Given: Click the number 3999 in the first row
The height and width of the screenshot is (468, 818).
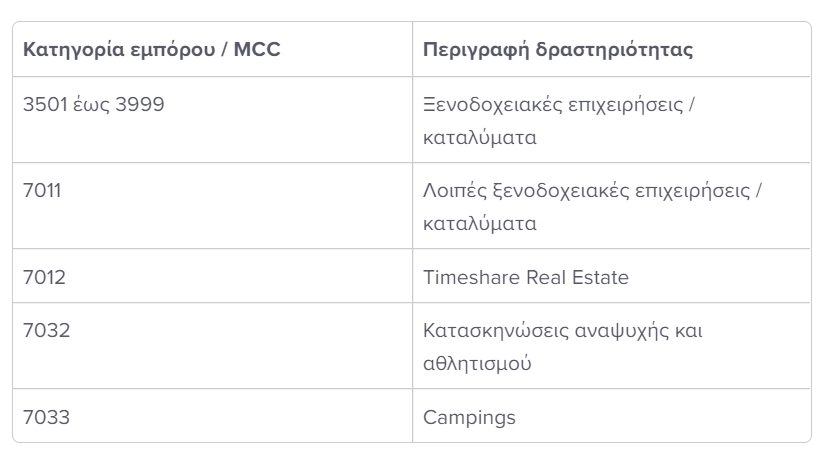Looking at the screenshot, I should click(x=140, y=104).
